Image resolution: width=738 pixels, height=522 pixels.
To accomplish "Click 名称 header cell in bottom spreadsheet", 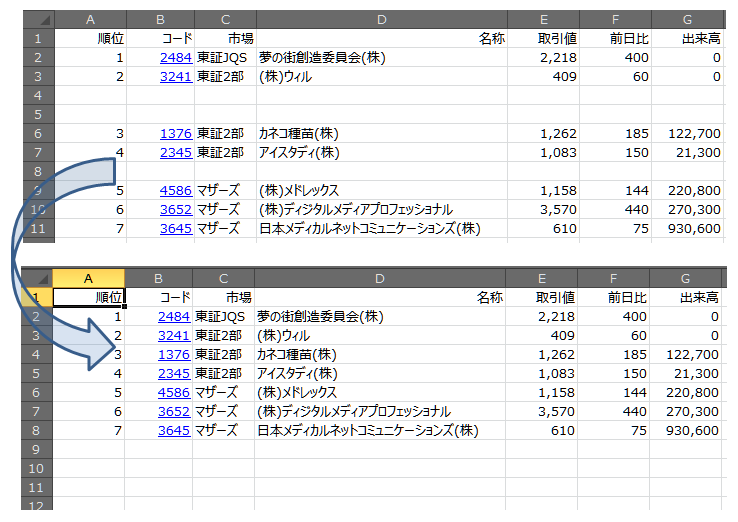I will 380,297.
